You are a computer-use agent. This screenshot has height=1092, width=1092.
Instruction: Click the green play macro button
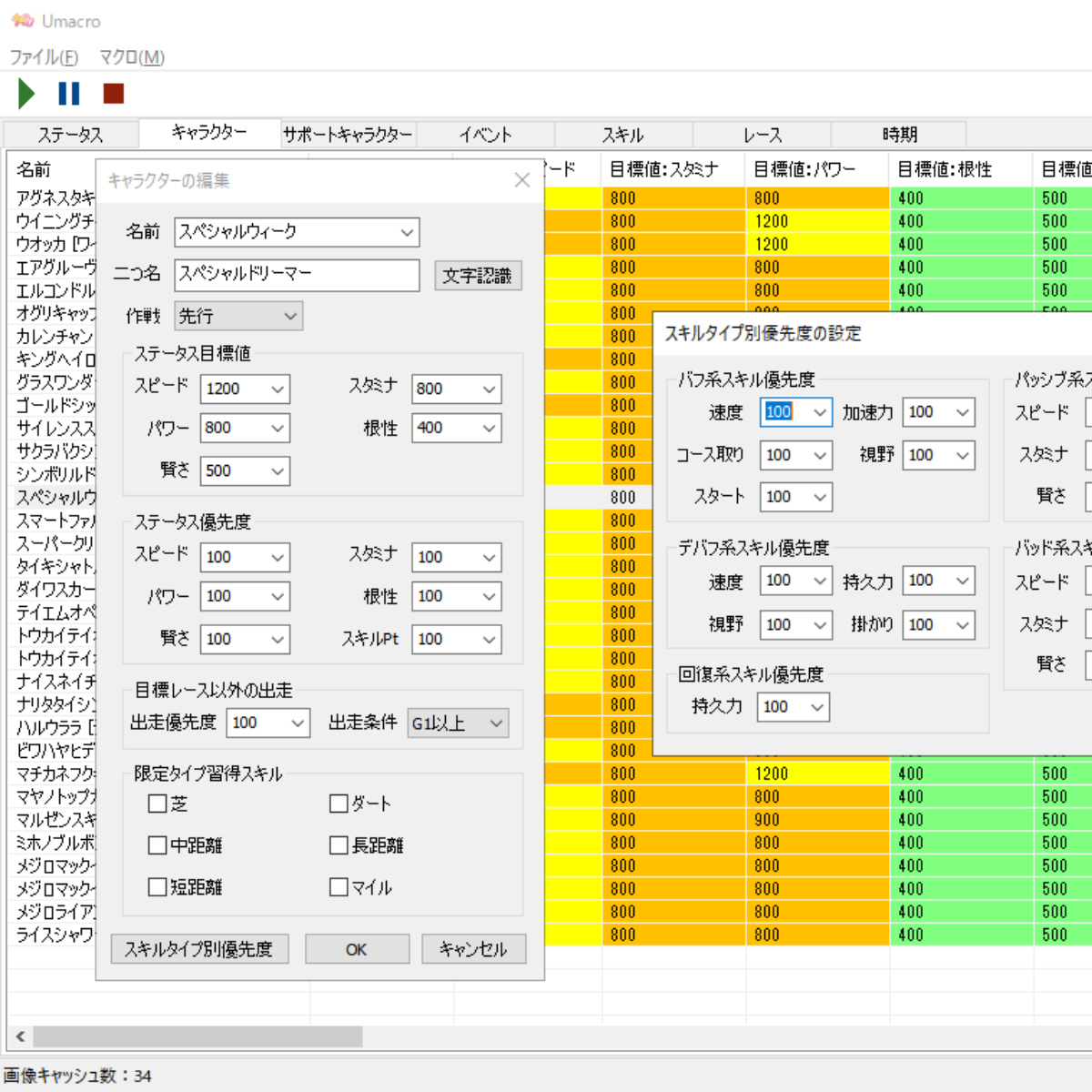(26, 94)
